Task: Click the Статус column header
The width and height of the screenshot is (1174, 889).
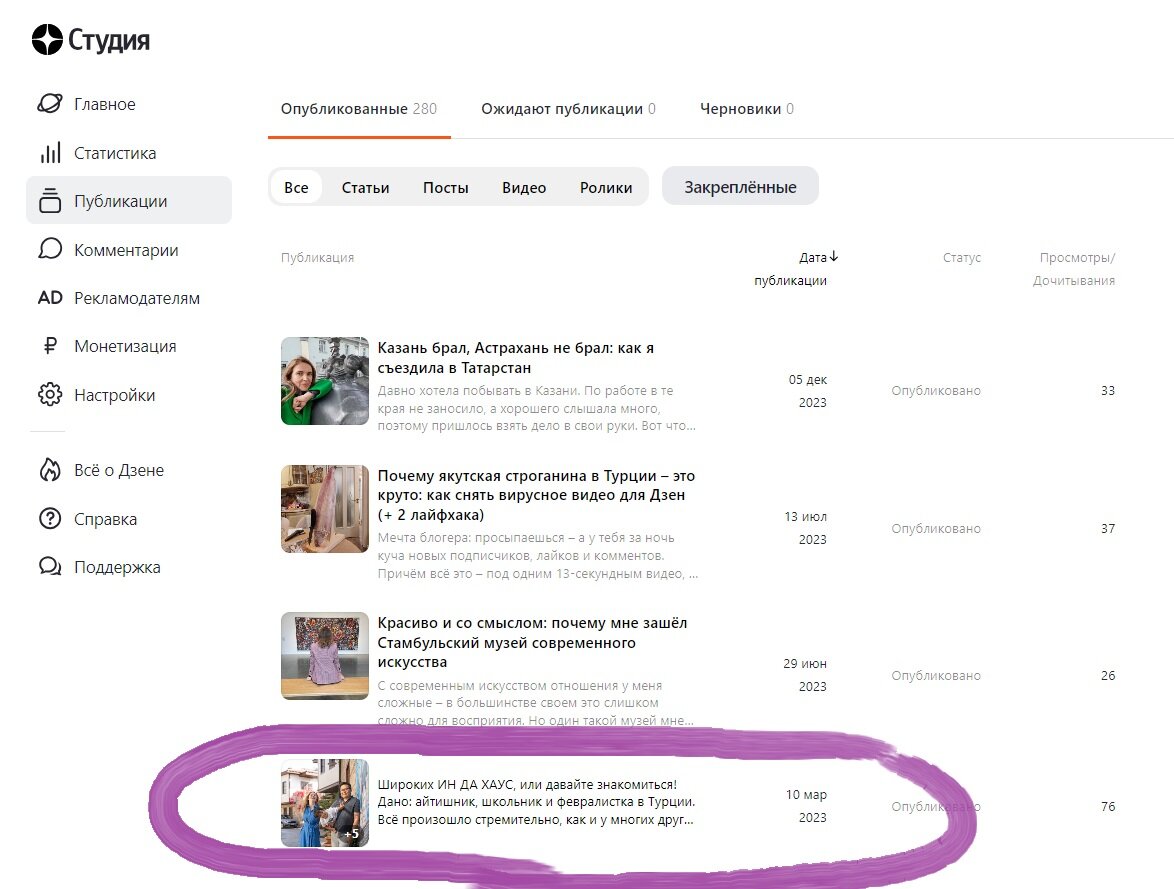Action: point(961,257)
